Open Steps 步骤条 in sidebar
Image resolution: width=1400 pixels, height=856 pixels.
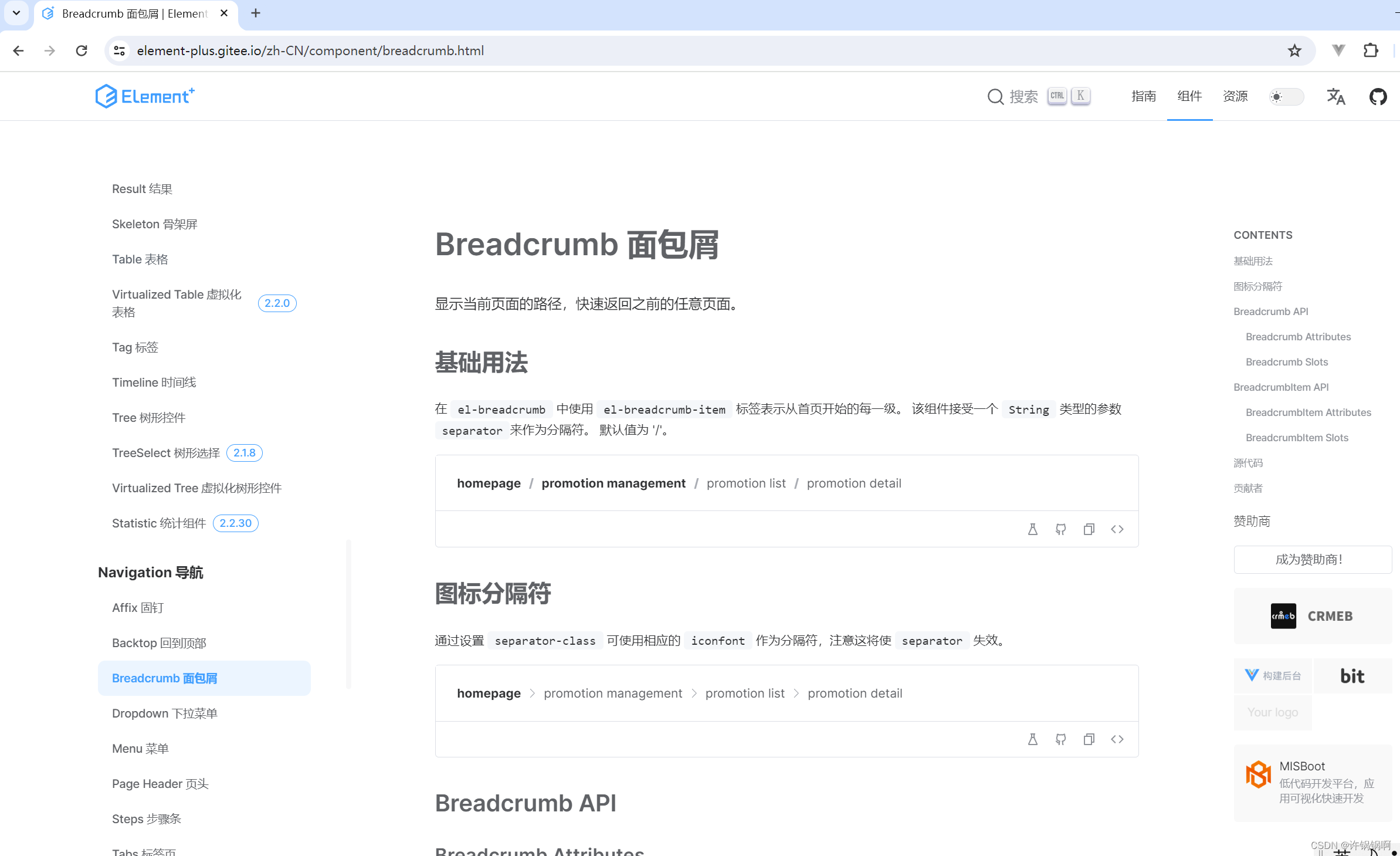coord(147,819)
